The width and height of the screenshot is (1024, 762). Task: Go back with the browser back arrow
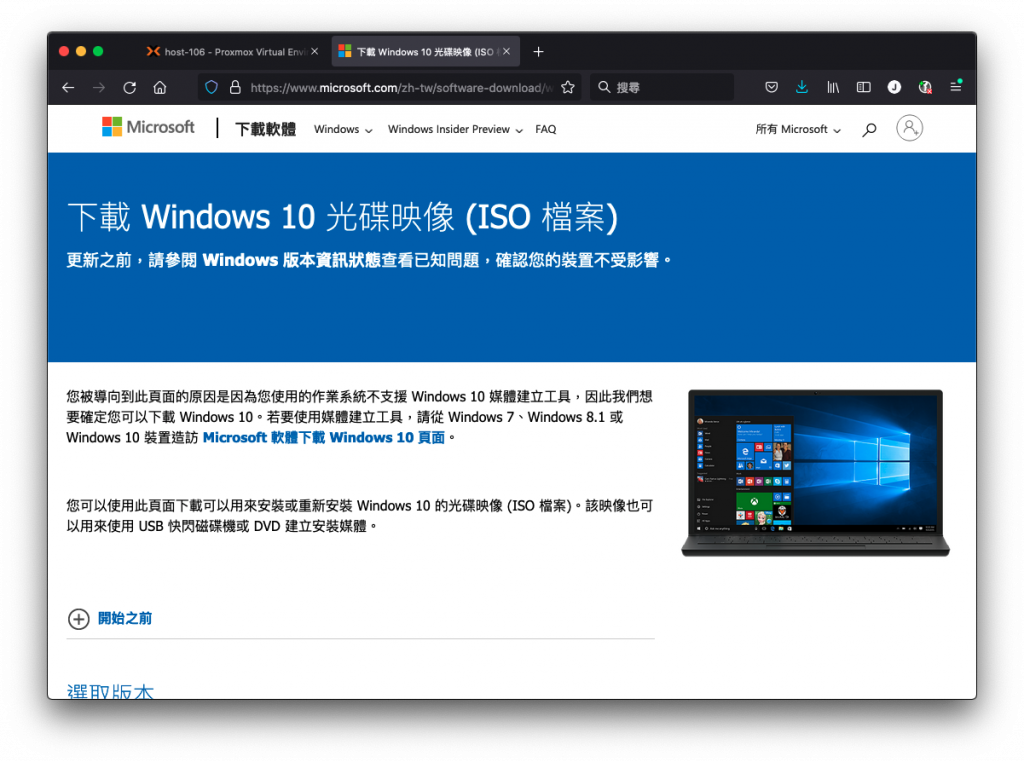pos(68,87)
